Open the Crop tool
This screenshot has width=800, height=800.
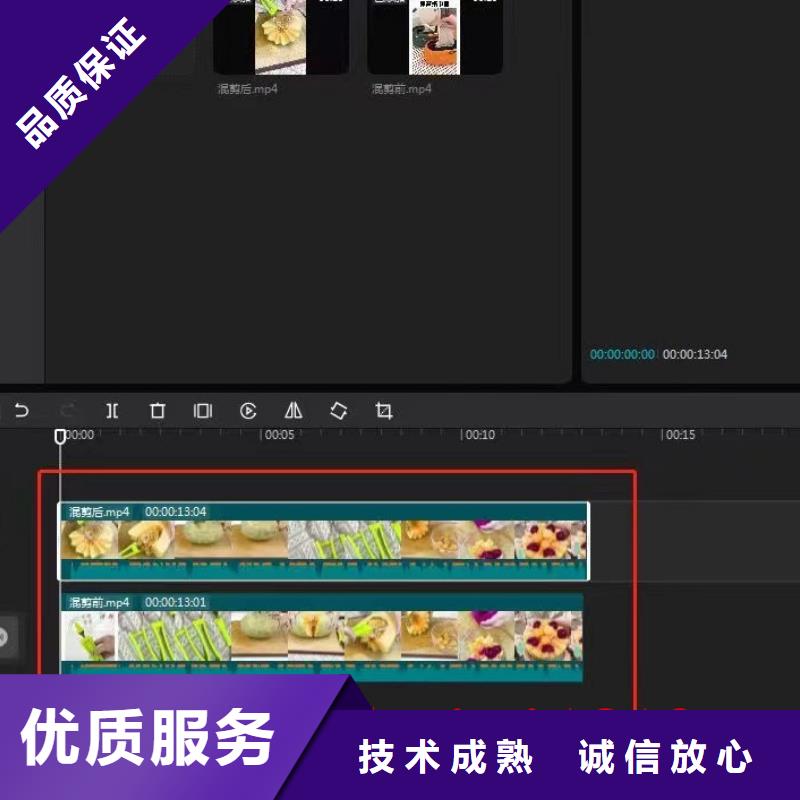tap(384, 411)
